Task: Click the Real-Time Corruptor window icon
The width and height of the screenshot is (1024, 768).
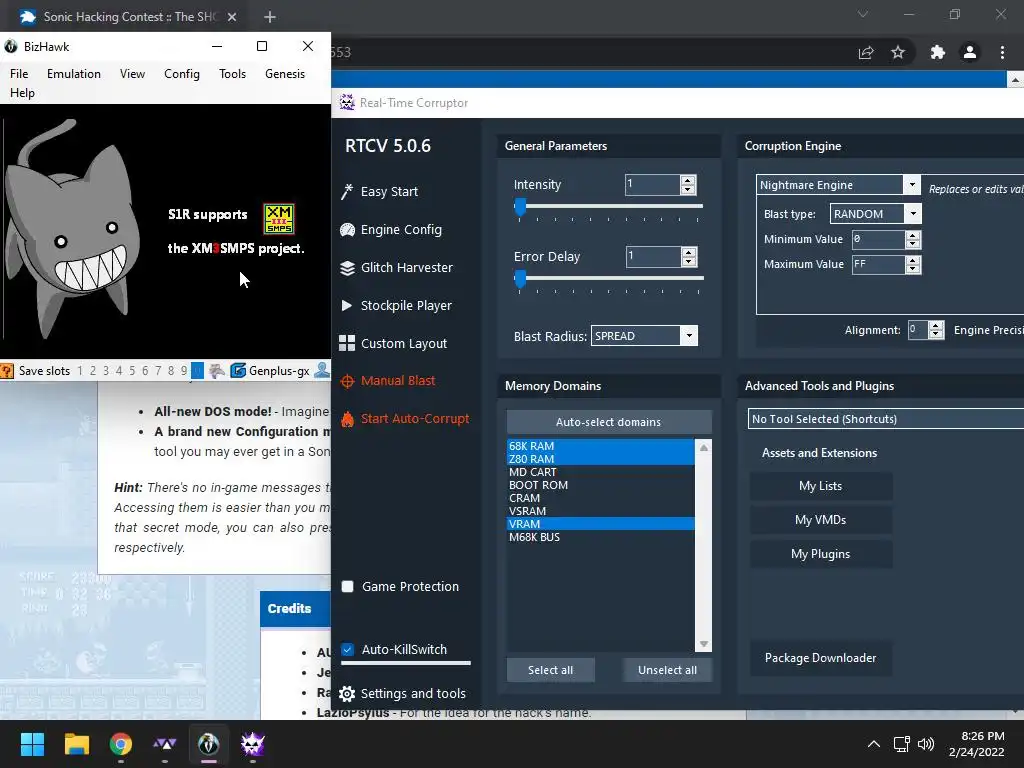Action: point(347,102)
